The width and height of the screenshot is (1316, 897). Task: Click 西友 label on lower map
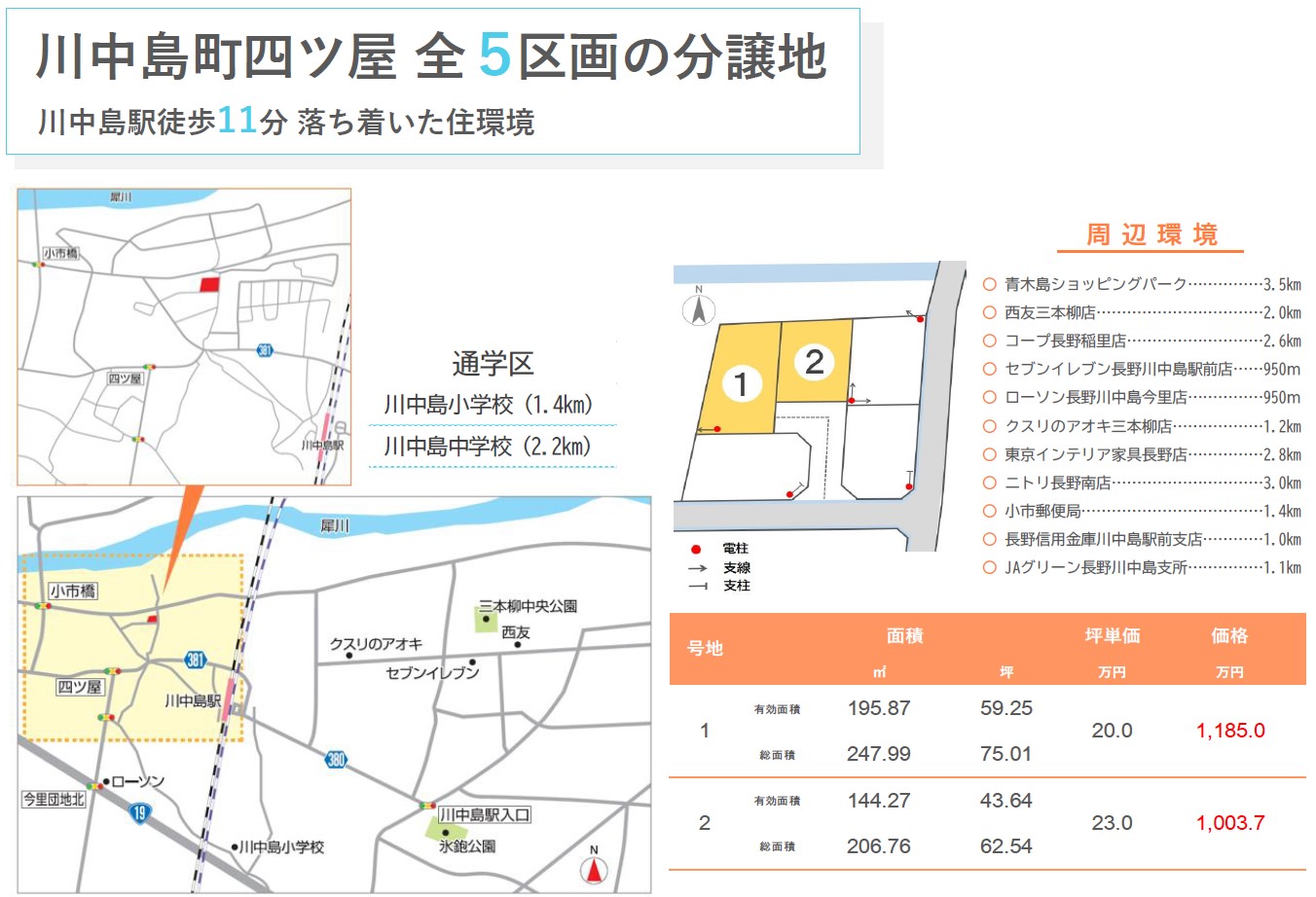[x=516, y=632]
